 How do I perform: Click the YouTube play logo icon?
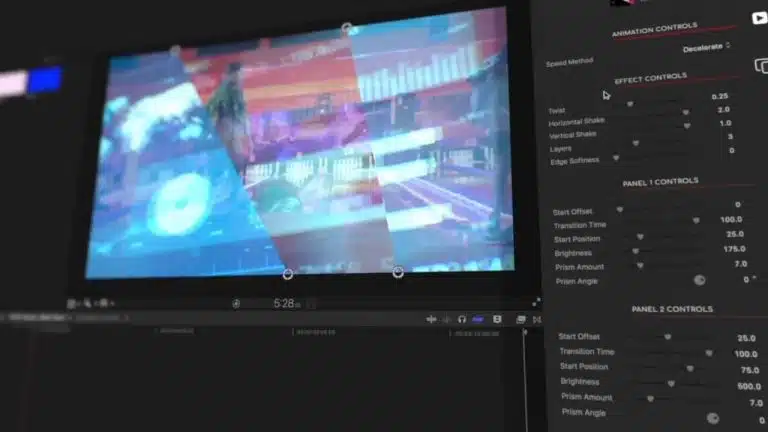[x=760, y=18]
